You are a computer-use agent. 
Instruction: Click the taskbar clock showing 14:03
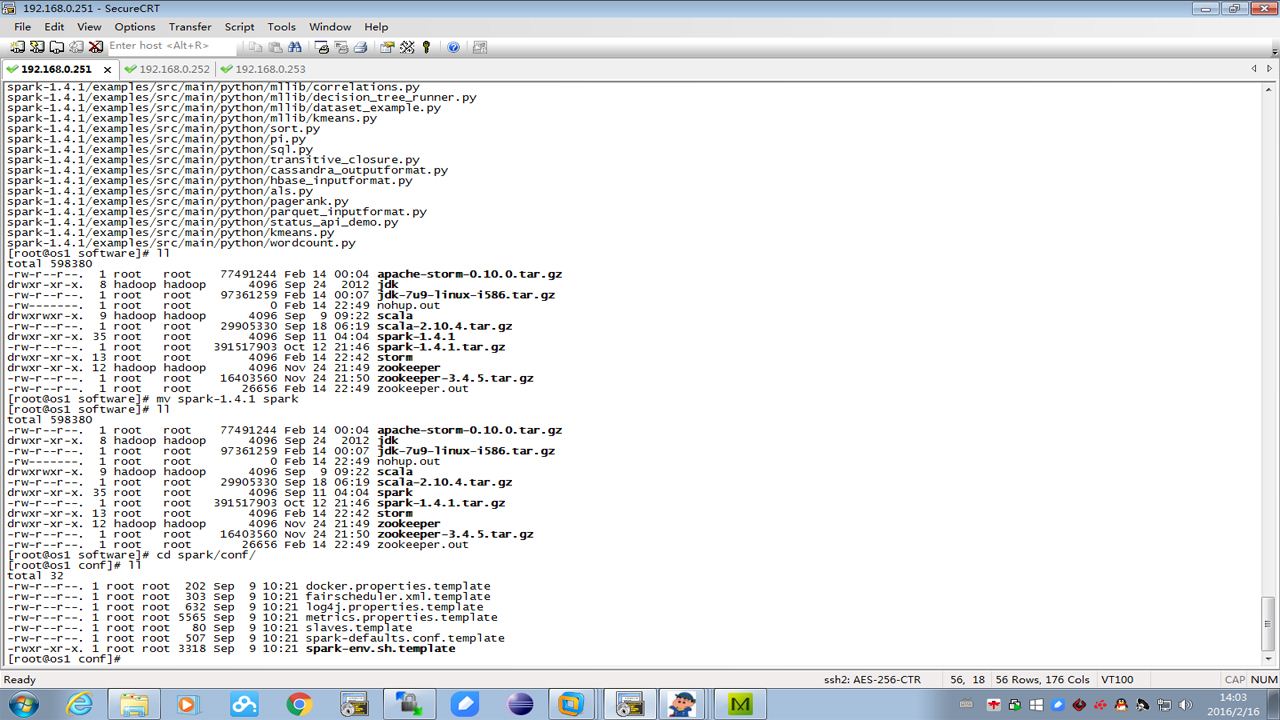coord(1234,704)
